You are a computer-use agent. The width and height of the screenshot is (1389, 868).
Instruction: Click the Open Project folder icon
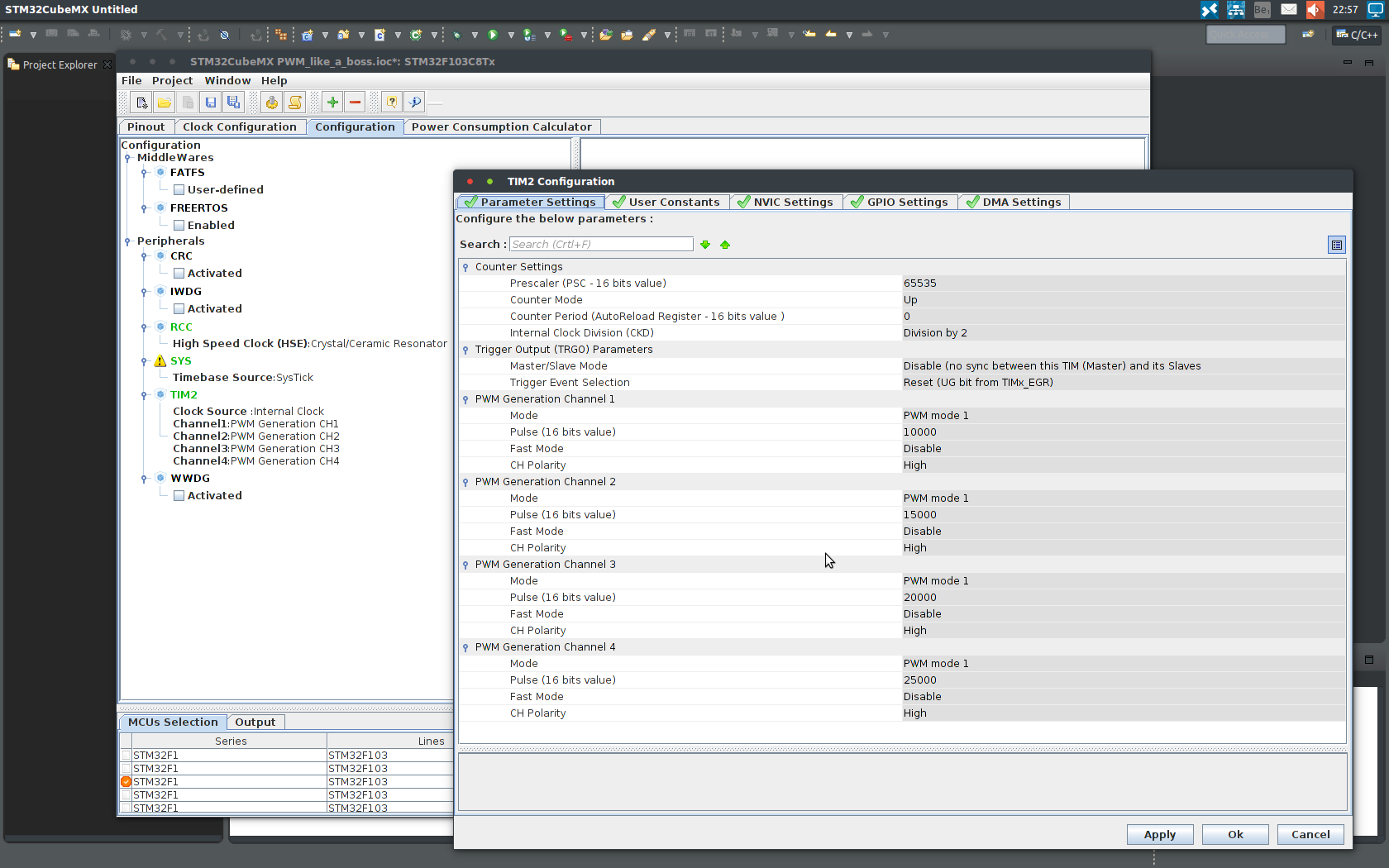pos(165,103)
